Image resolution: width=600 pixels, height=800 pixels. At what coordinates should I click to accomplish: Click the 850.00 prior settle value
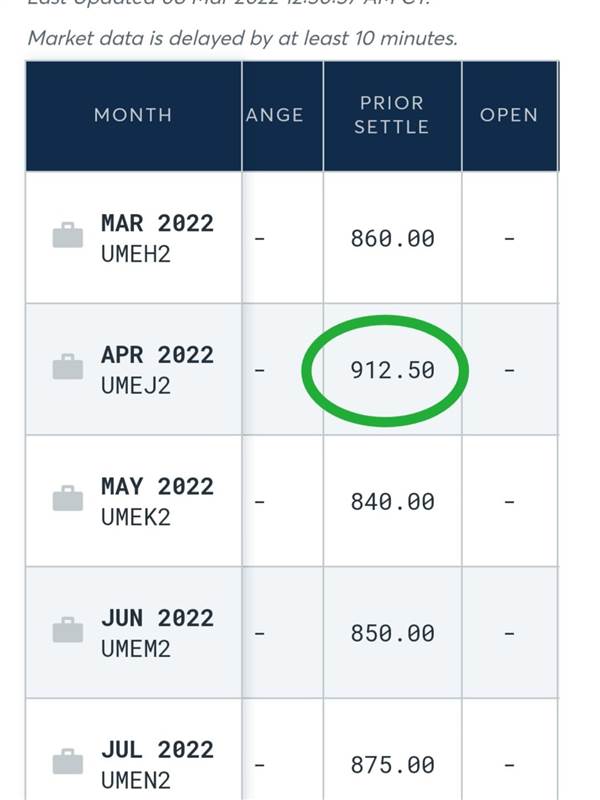[x=392, y=634]
